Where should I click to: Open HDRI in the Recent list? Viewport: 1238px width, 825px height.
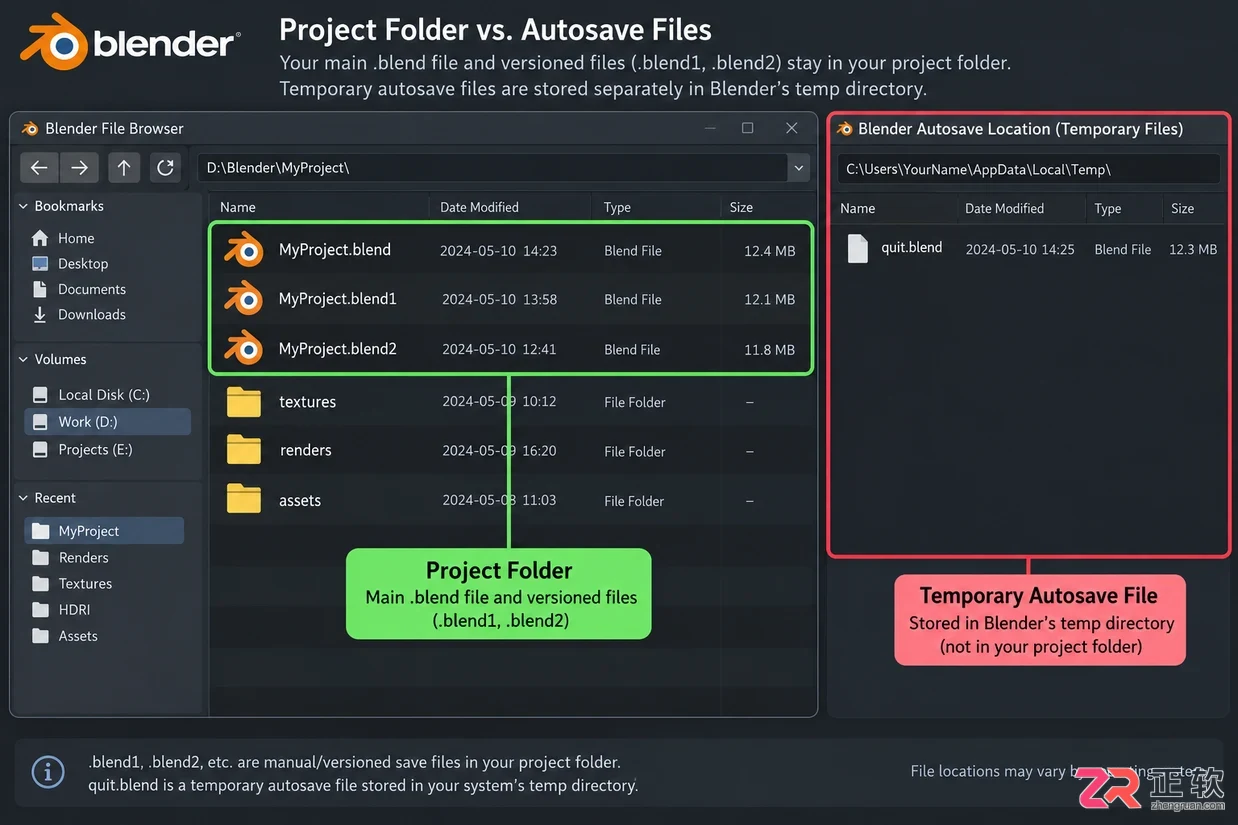74,610
